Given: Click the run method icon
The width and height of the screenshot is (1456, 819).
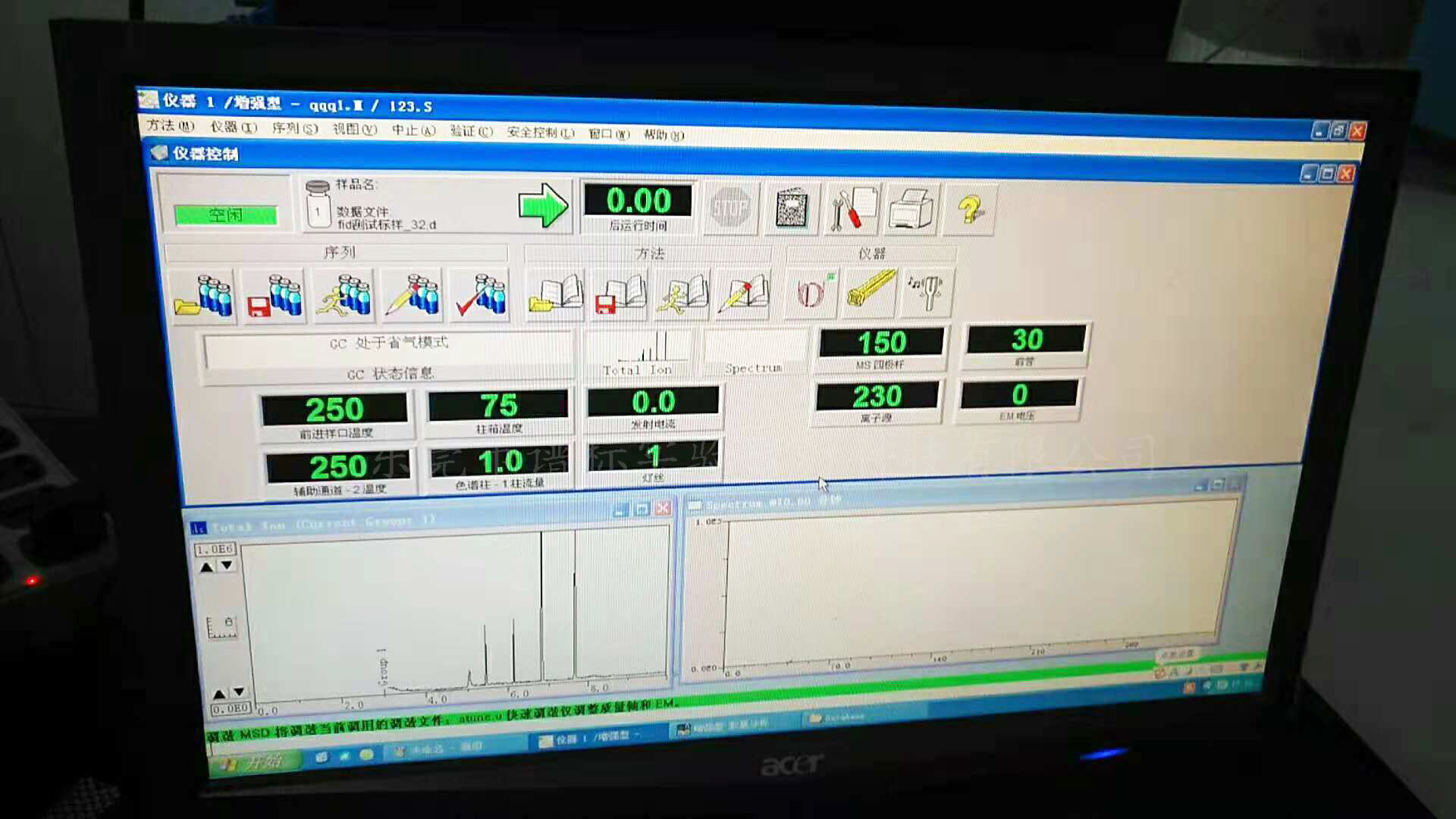Looking at the screenshot, I should 683,293.
